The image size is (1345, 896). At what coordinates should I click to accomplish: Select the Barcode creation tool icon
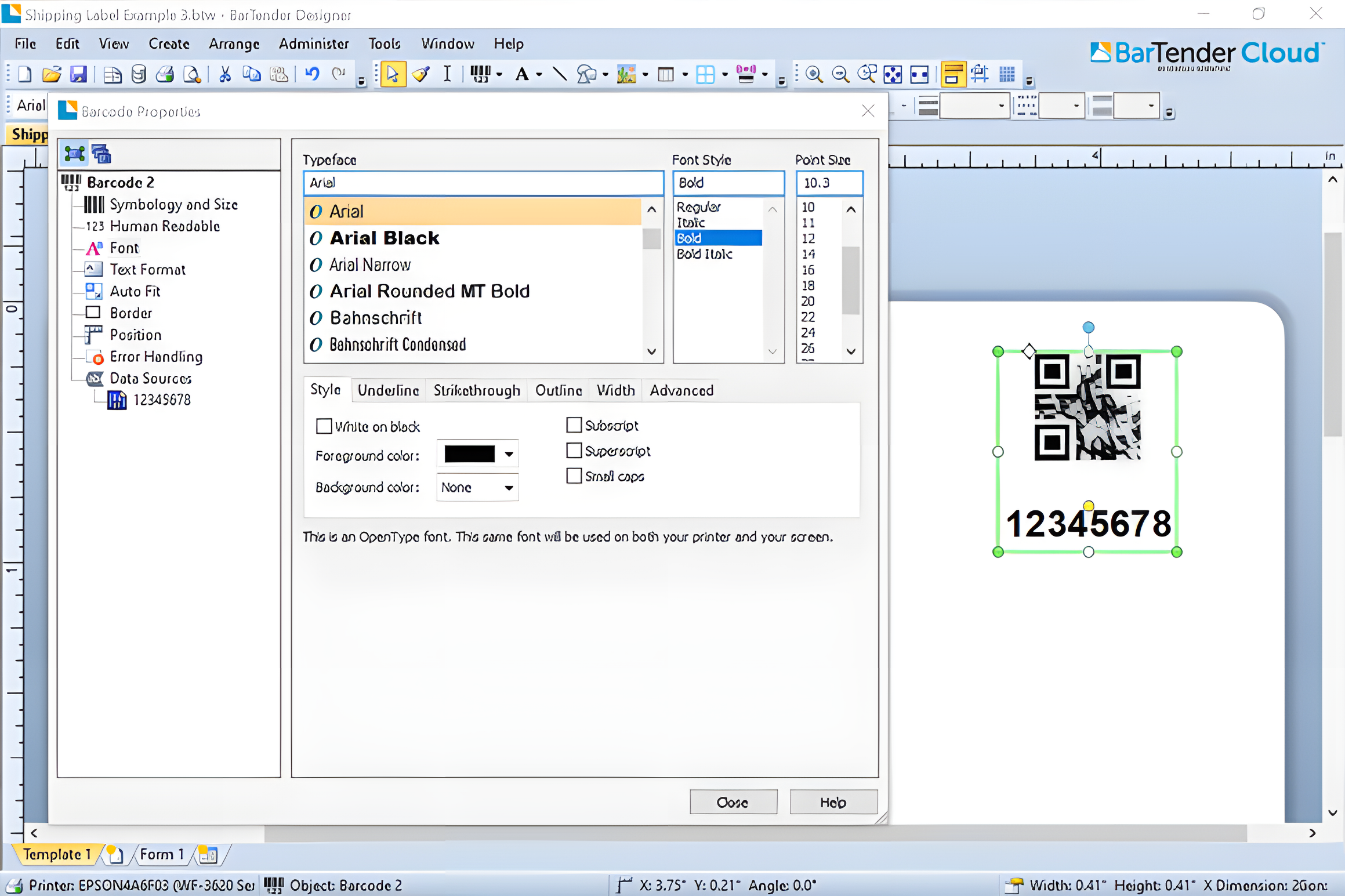pyautogui.click(x=480, y=74)
